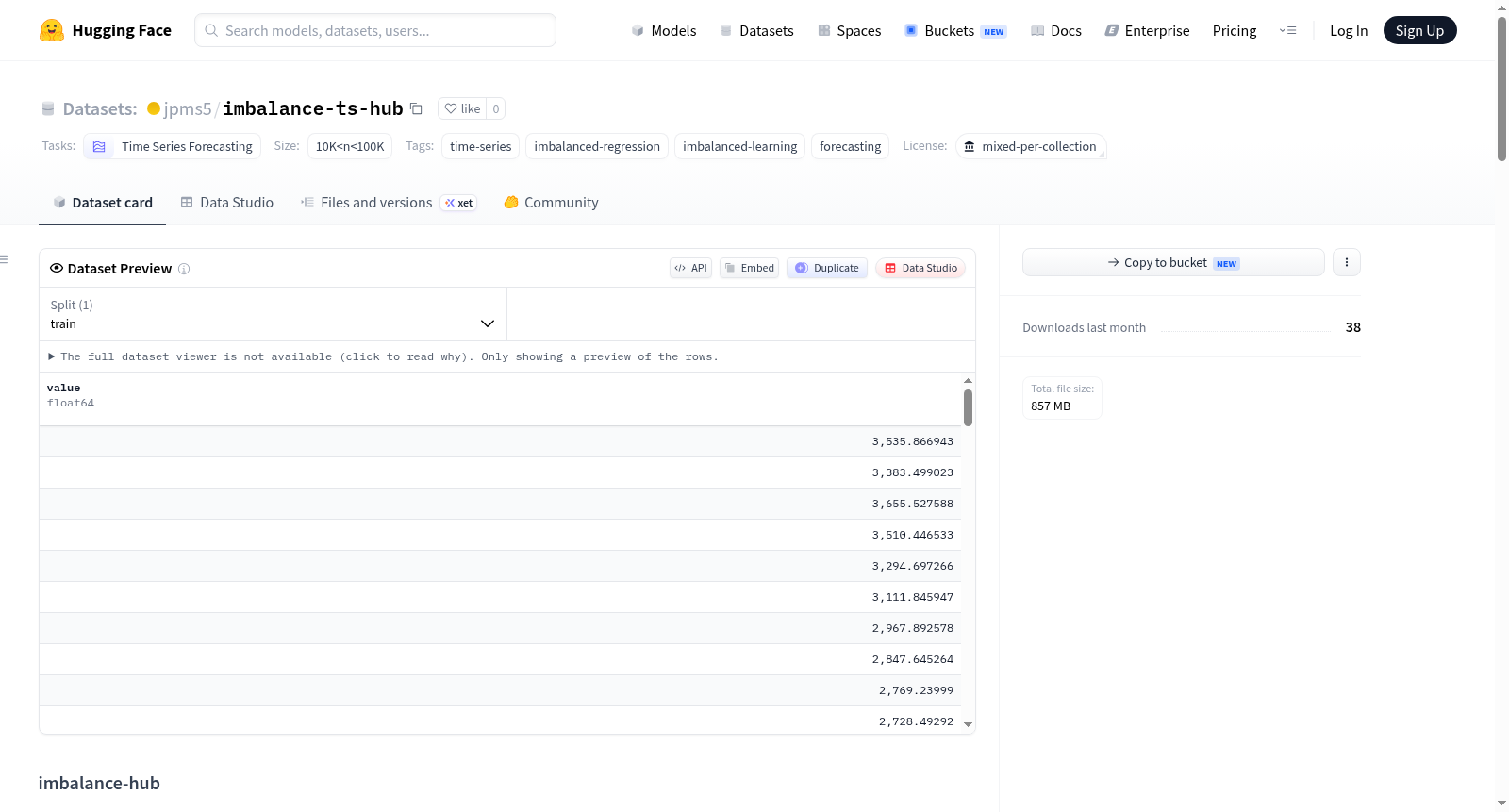Screen dimensions: 1509x812
Task: Click the Embed button
Action: [x=750, y=268]
